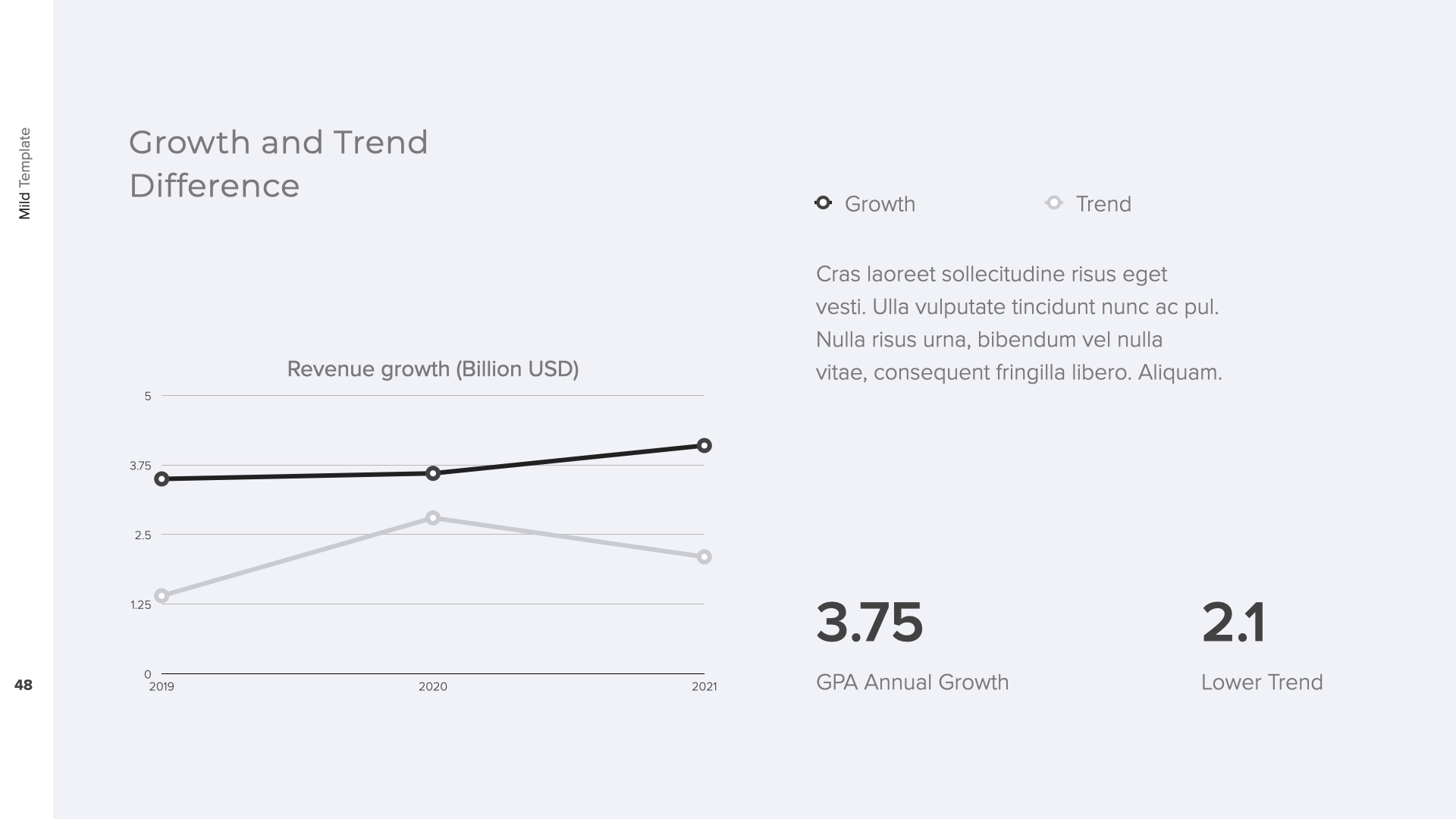Select the 'Growth and Trend Difference' heading
The height and width of the screenshot is (819, 1456).
point(278,164)
